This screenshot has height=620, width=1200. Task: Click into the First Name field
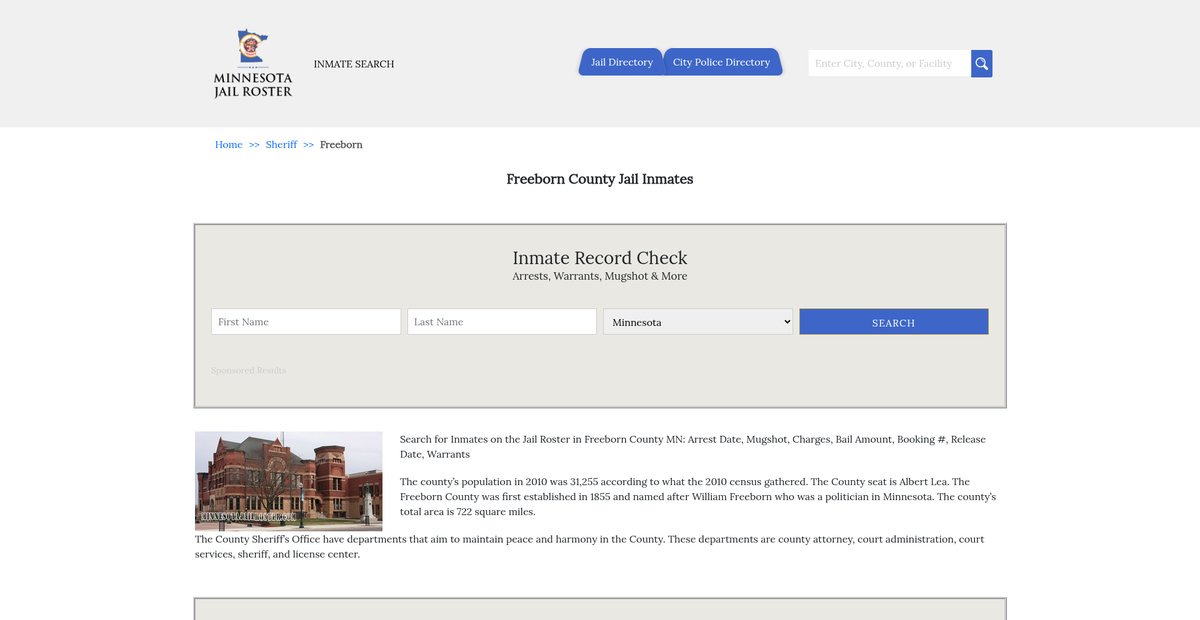point(306,322)
